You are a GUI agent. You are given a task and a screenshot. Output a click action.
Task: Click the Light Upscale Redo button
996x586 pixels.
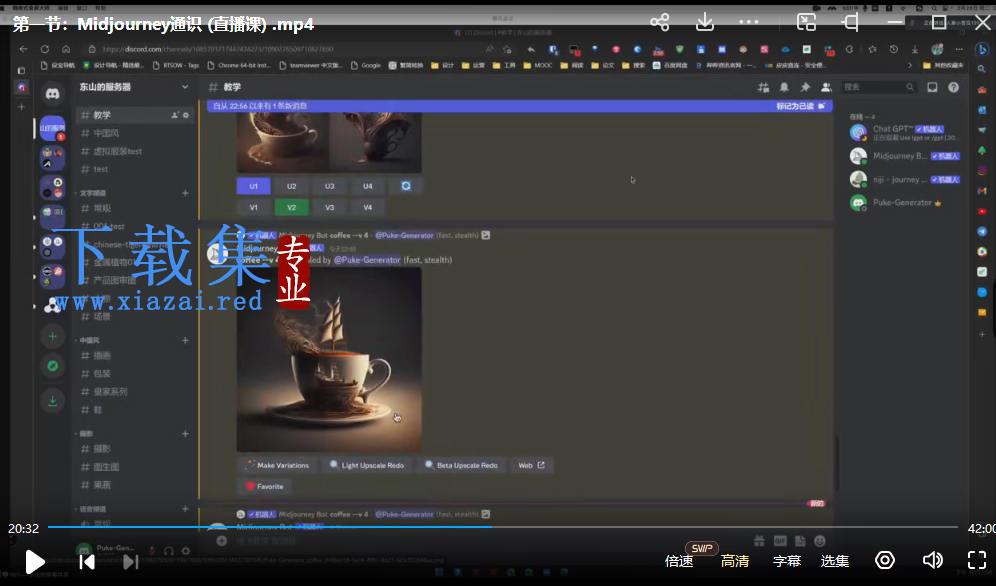(367, 465)
